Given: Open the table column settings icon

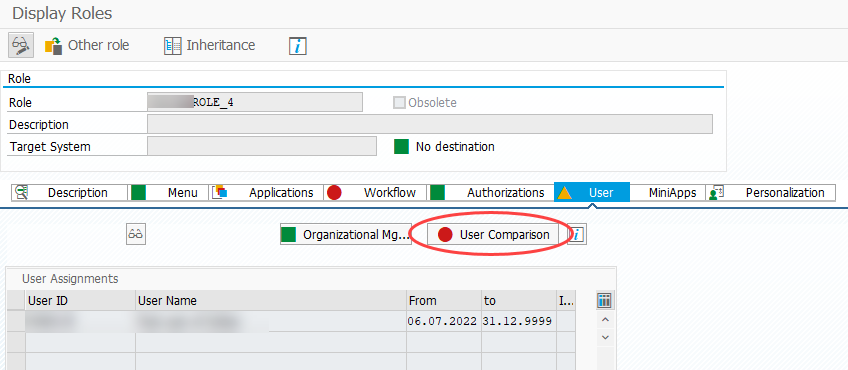Looking at the screenshot, I should click(605, 300).
